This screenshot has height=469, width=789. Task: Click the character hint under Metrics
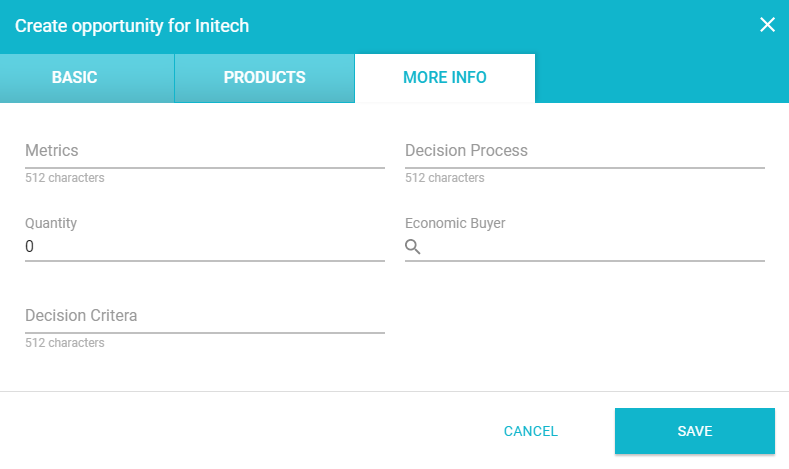pyautogui.click(x=65, y=178)
